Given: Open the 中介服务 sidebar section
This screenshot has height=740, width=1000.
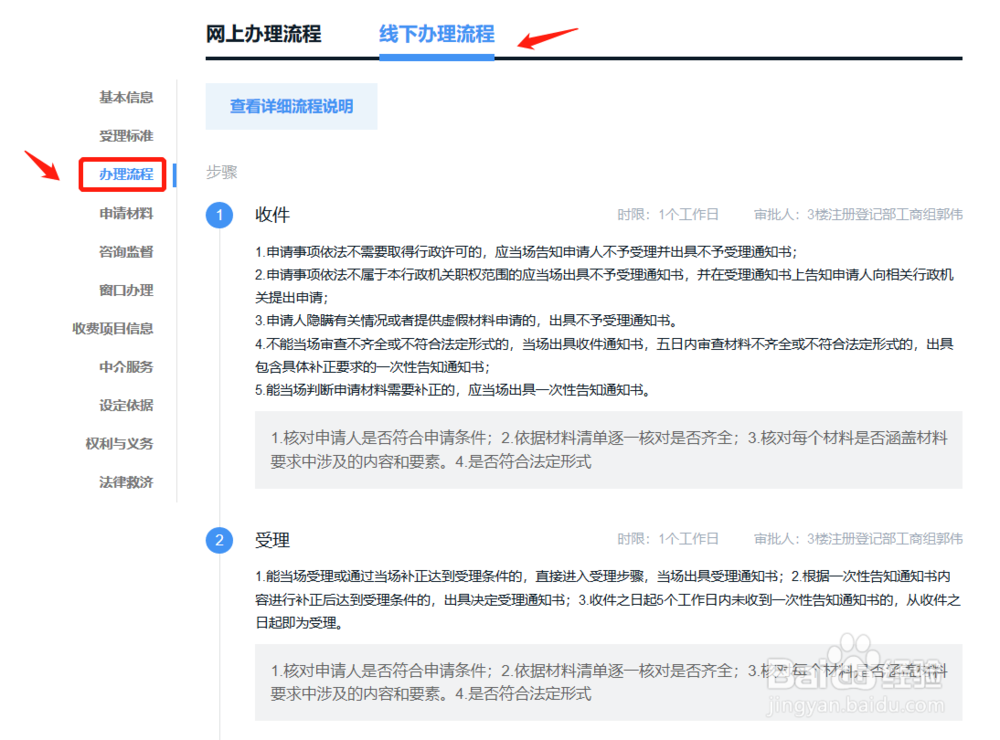Looking at the screenshot, I should click(x=126, y=367).
